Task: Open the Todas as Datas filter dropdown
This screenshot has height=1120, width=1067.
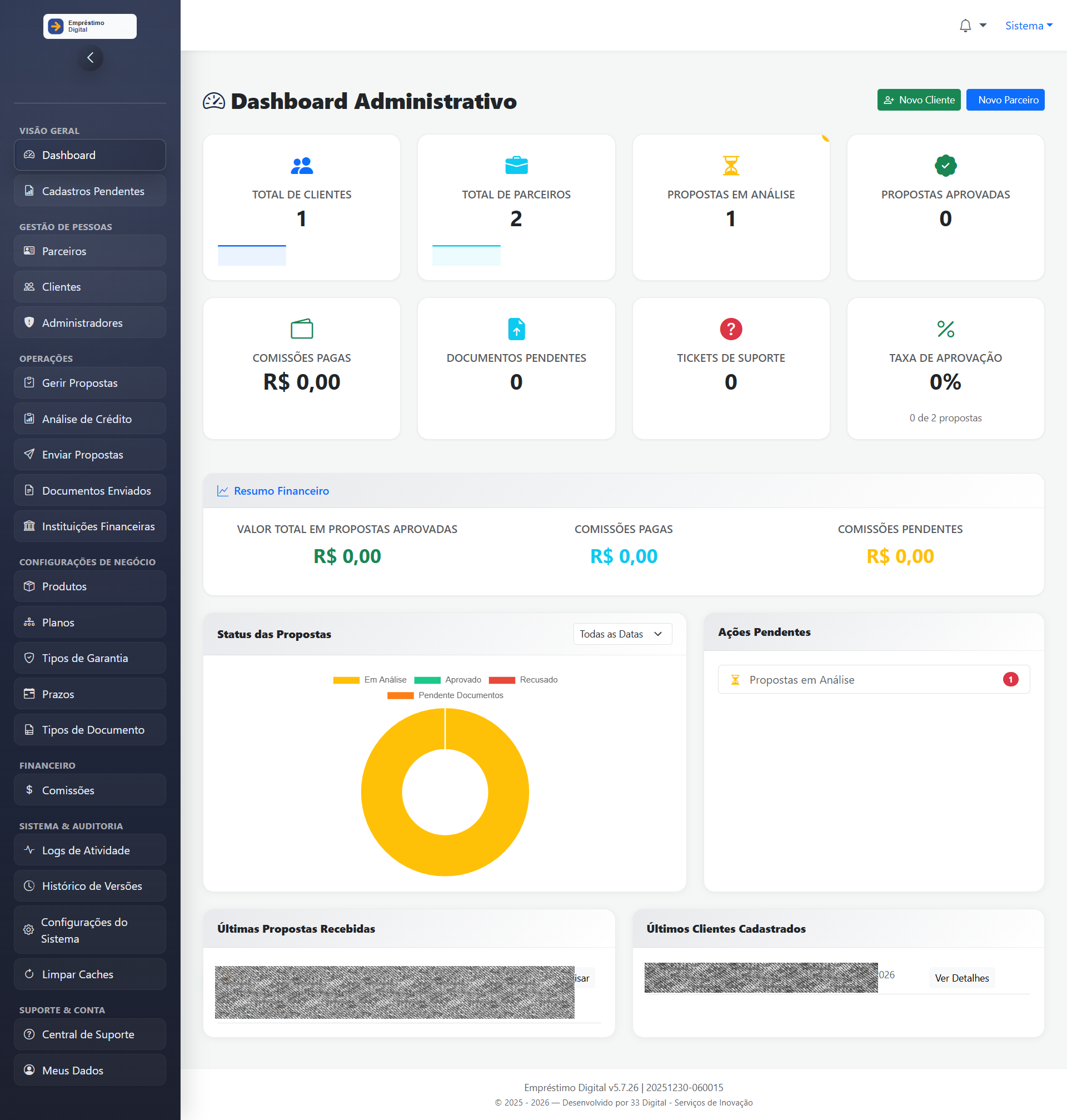Action: (x=622, y=634)
